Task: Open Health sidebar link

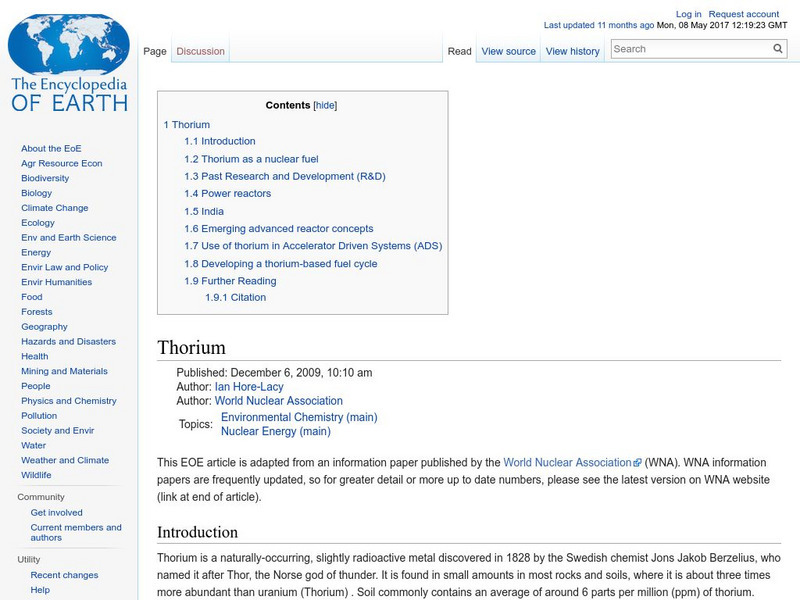Action: [35, 356]
